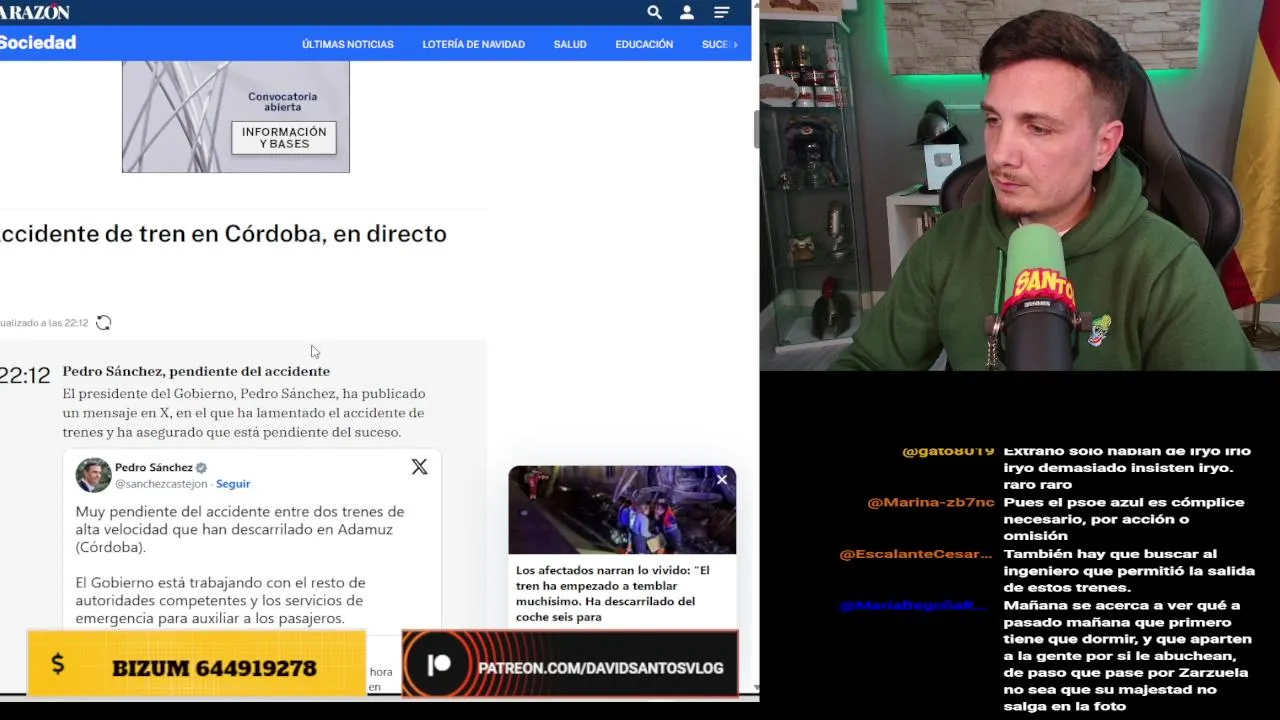The image size is (1280, 720).
Task: Click chat username @EscalanteCesar
Action: click(916, 554)
